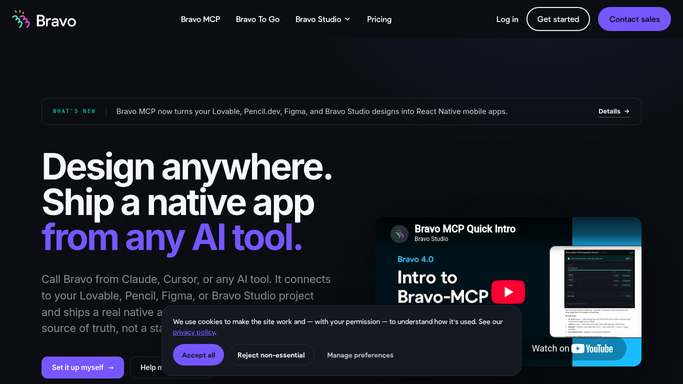The height and width of the screenshot is (384, 683).
Task: Open Manage preferences for cookies
Action: point(360,355)
